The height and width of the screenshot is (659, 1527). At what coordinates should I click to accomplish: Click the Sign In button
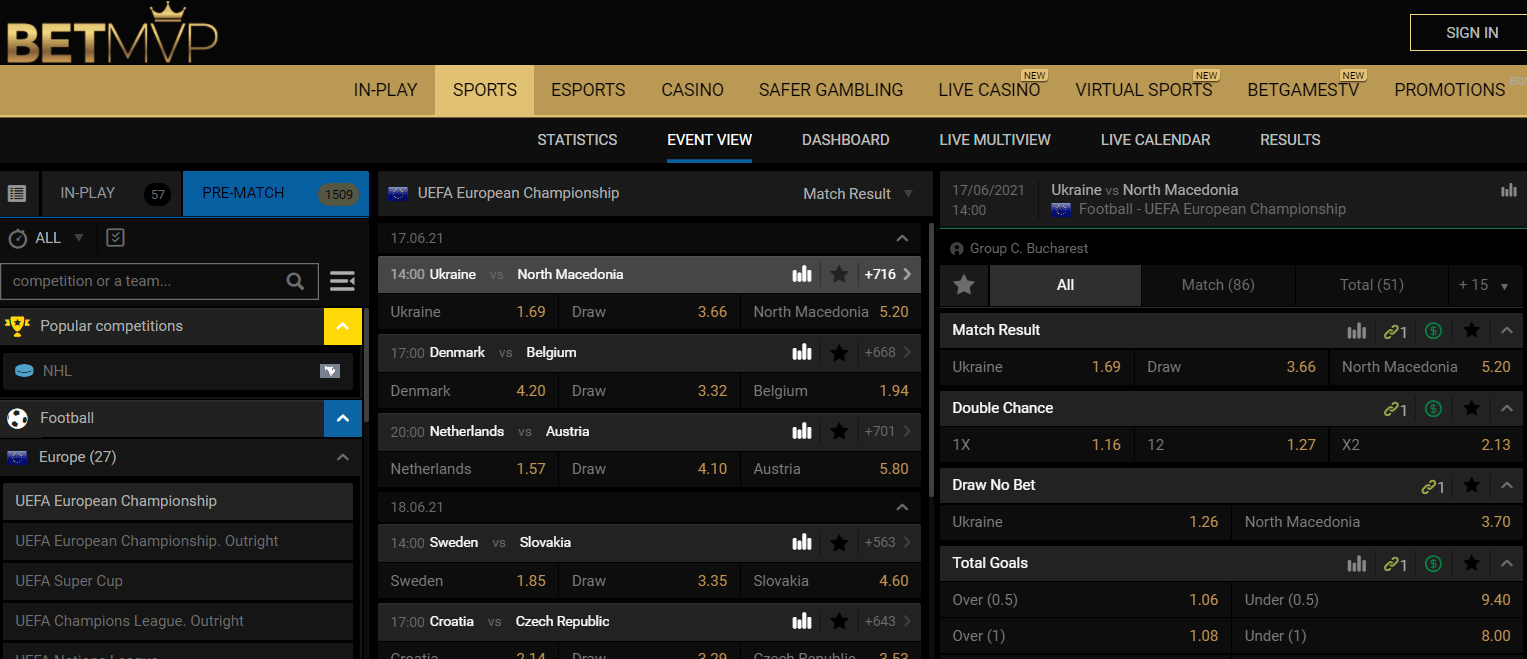click(1471, 33)
